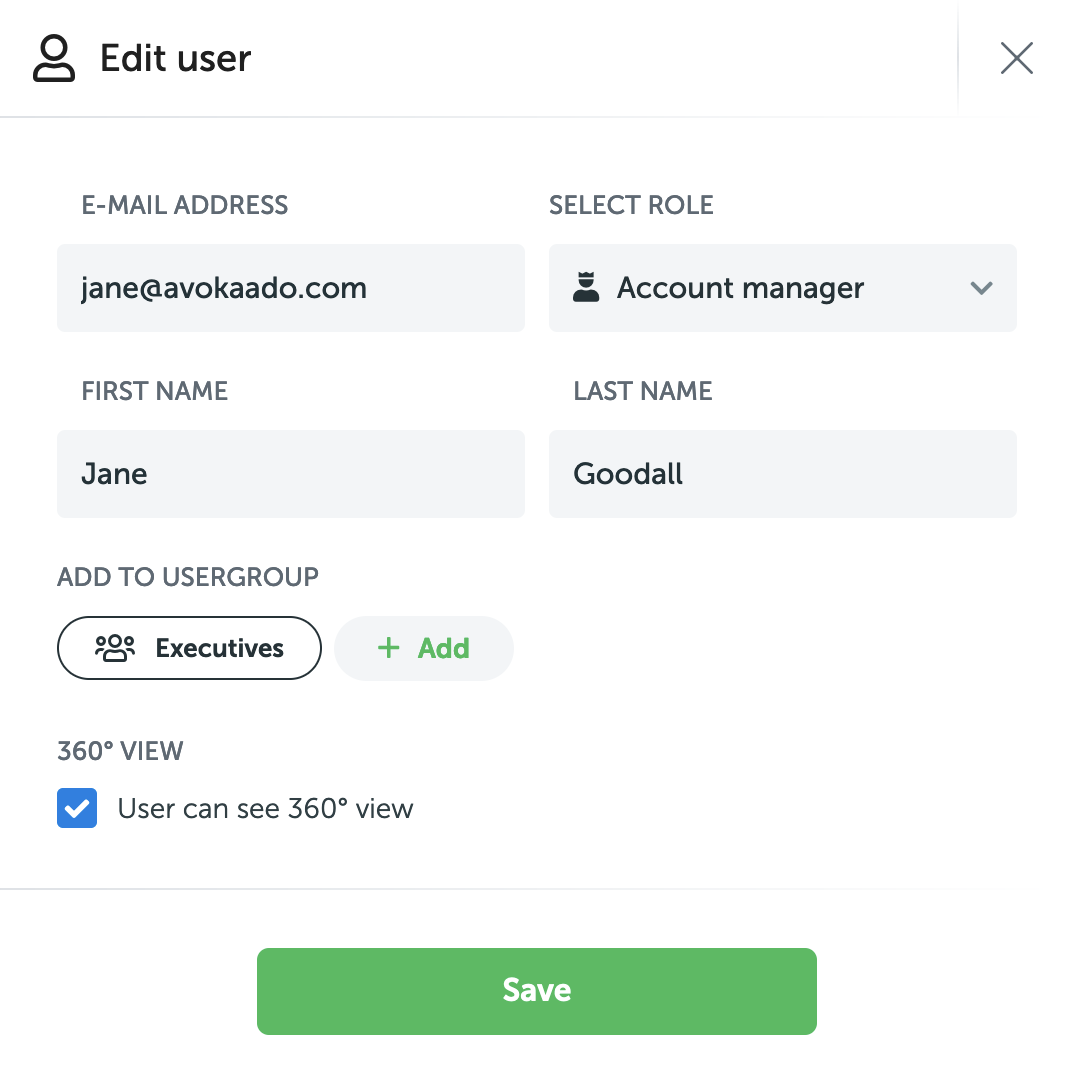Expand the role dropdown chevron

[x=981, y=288]
